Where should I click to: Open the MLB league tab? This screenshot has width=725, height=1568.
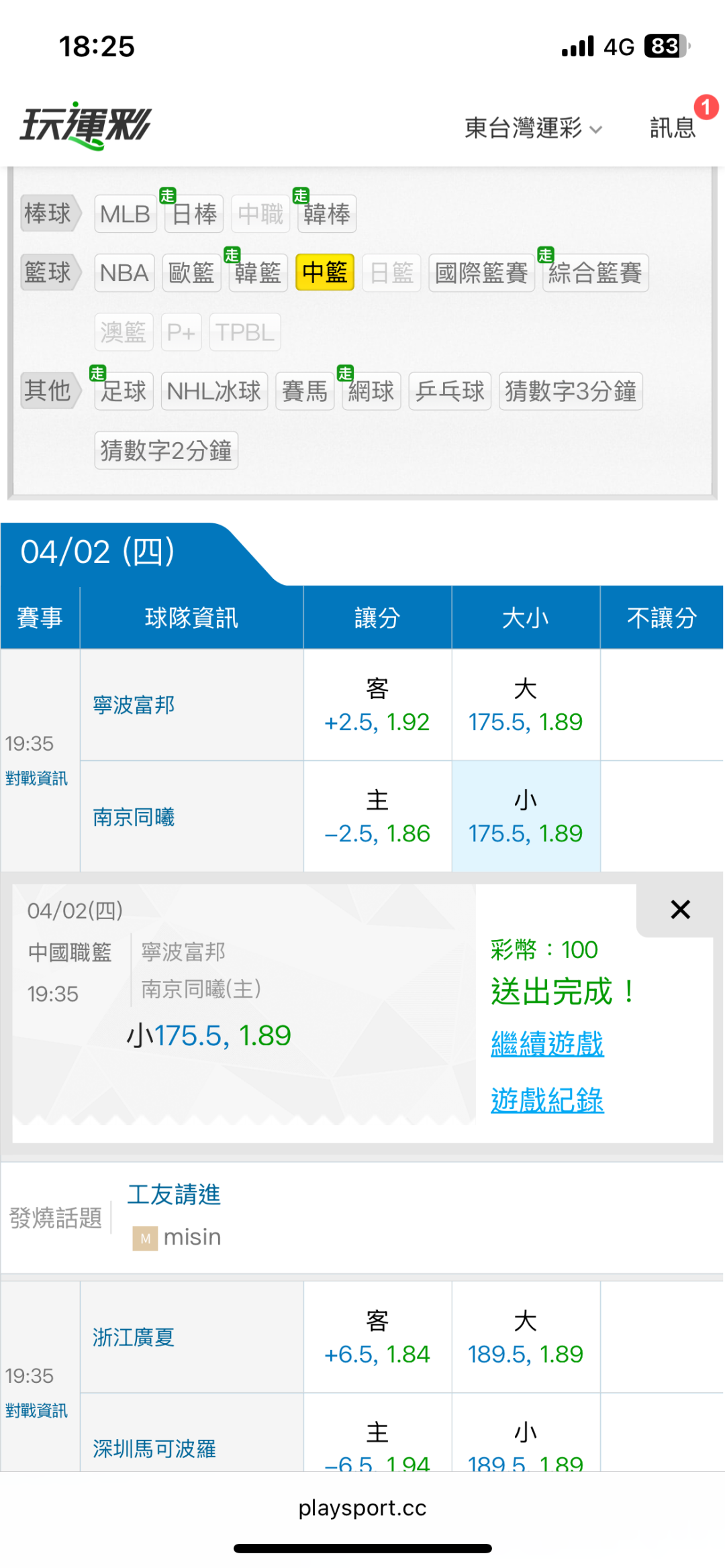pos(125,214)
